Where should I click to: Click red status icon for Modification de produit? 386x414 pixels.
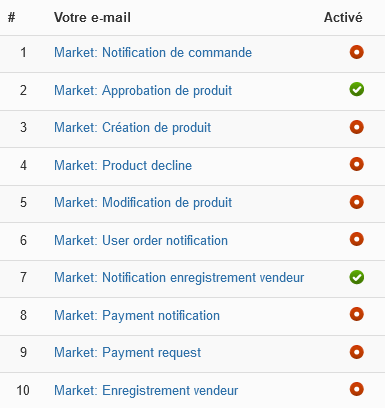tap(356, 202)
